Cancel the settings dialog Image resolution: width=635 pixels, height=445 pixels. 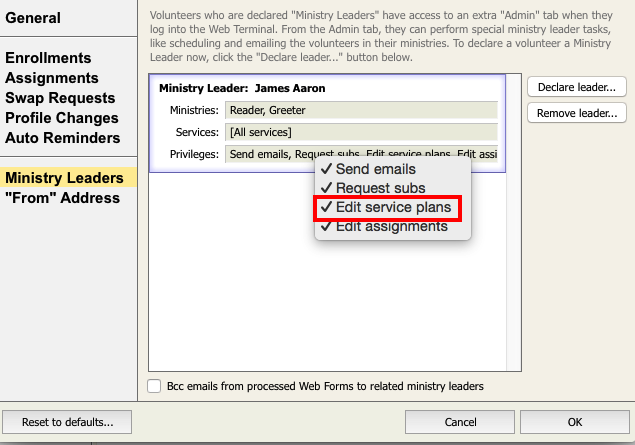(x=460, y=422)
